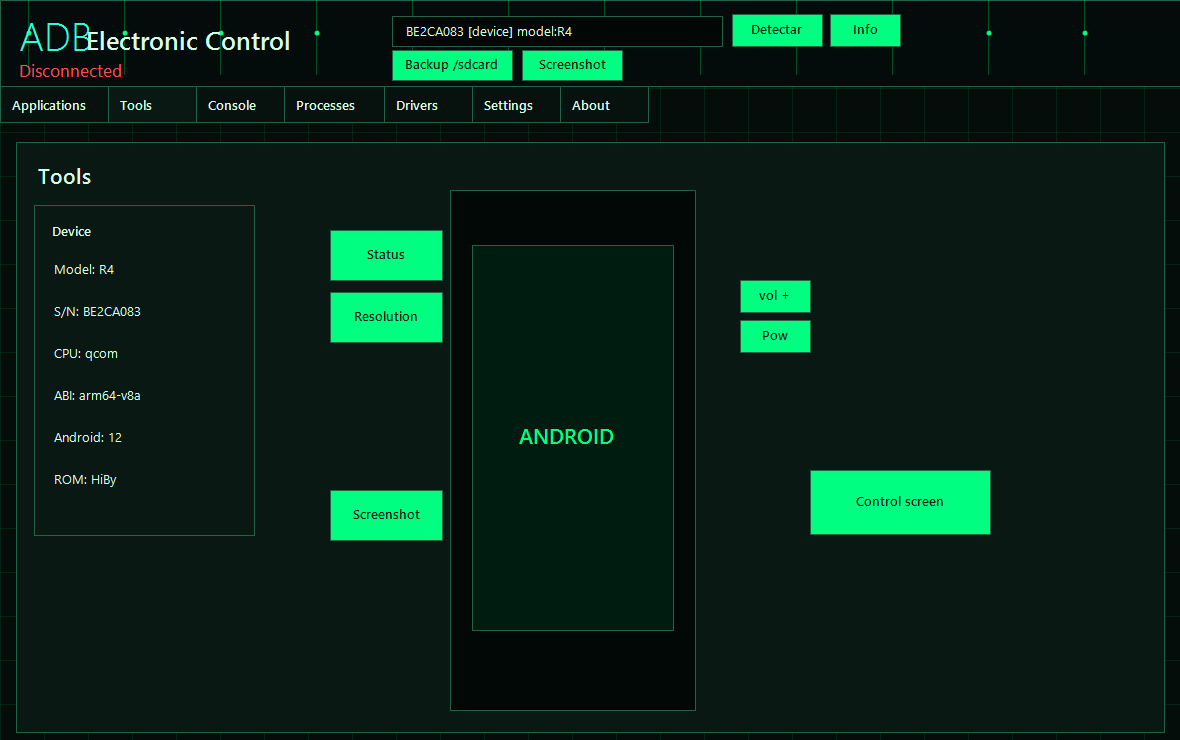The image size is (1180, 740).
Task: Click the ADB Electronic Control logo
Action: (x=155, y=39)
